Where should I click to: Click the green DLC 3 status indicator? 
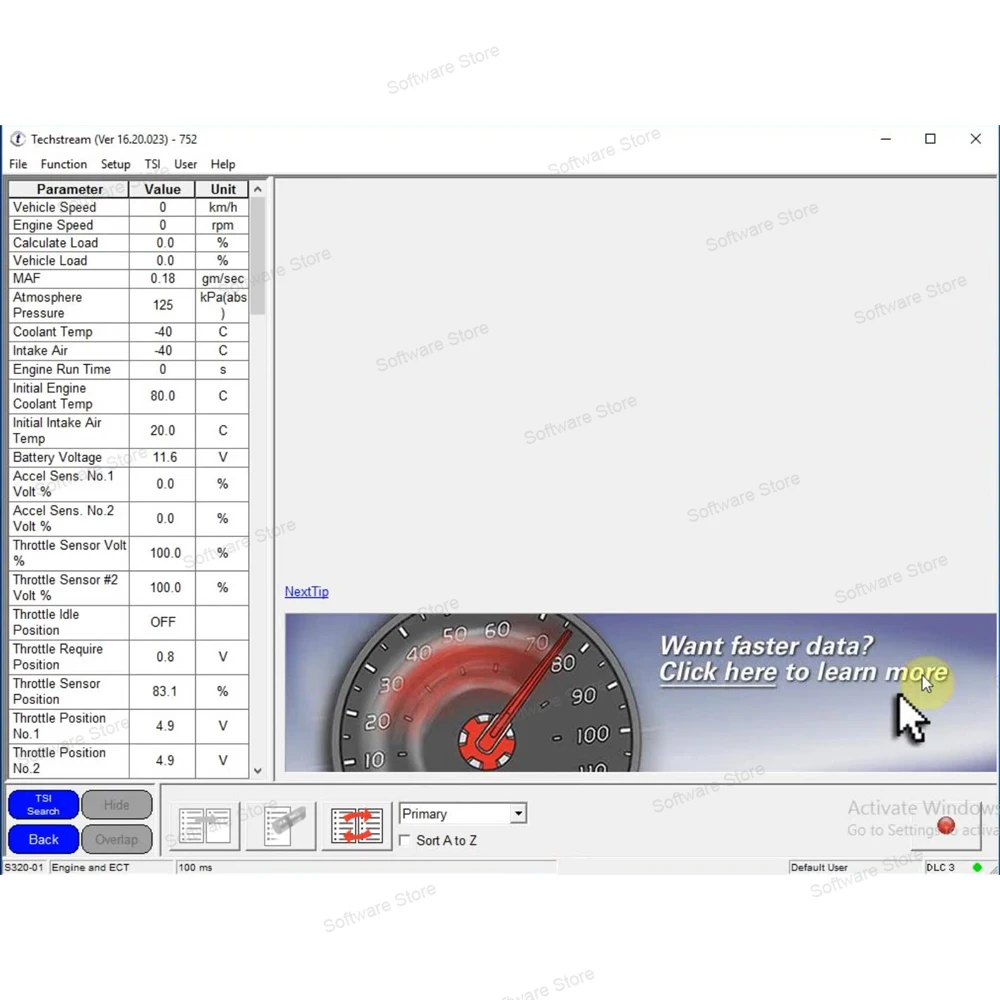[x=976, y=867]
